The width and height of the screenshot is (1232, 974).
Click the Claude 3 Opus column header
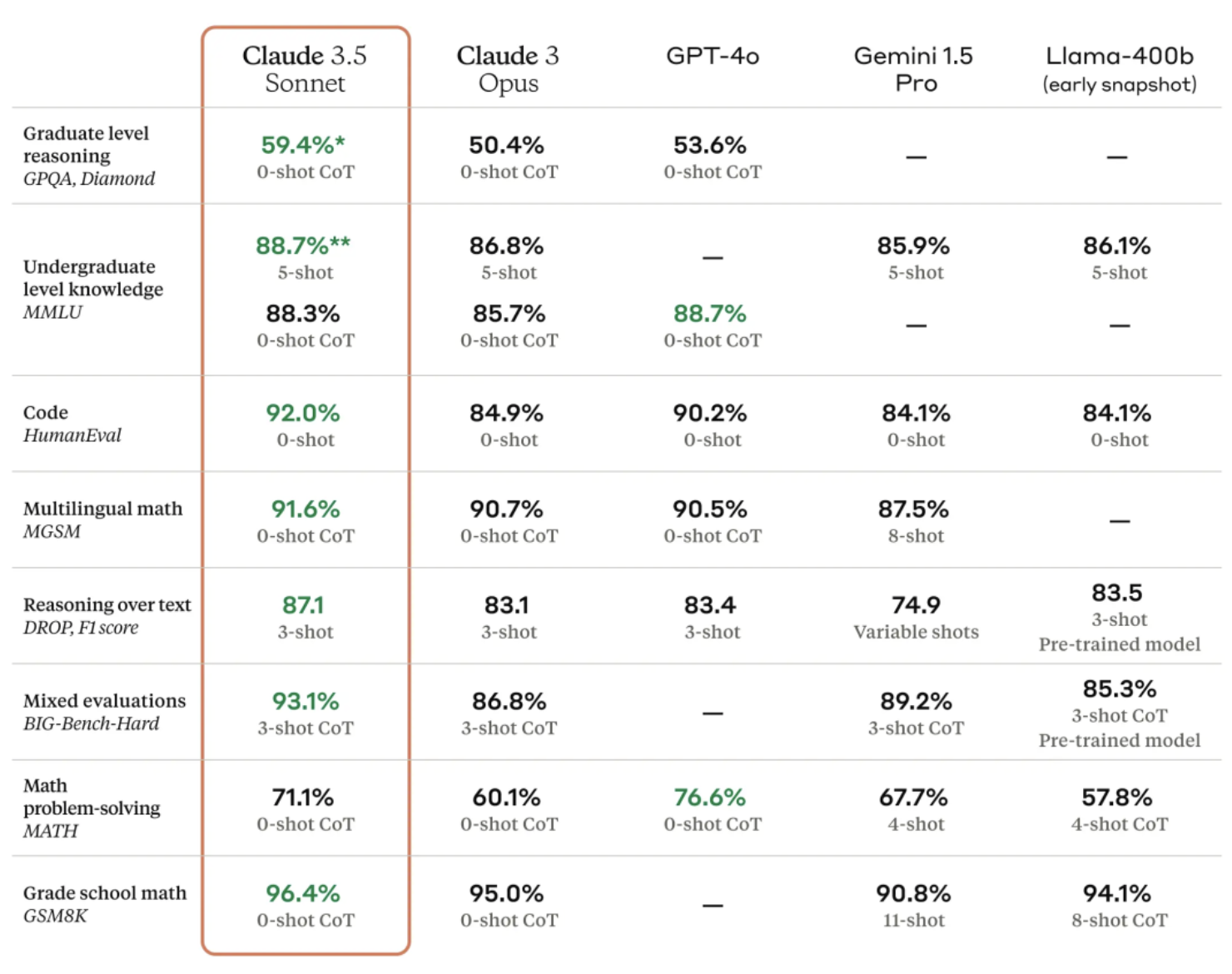click(x=508, y=68)
